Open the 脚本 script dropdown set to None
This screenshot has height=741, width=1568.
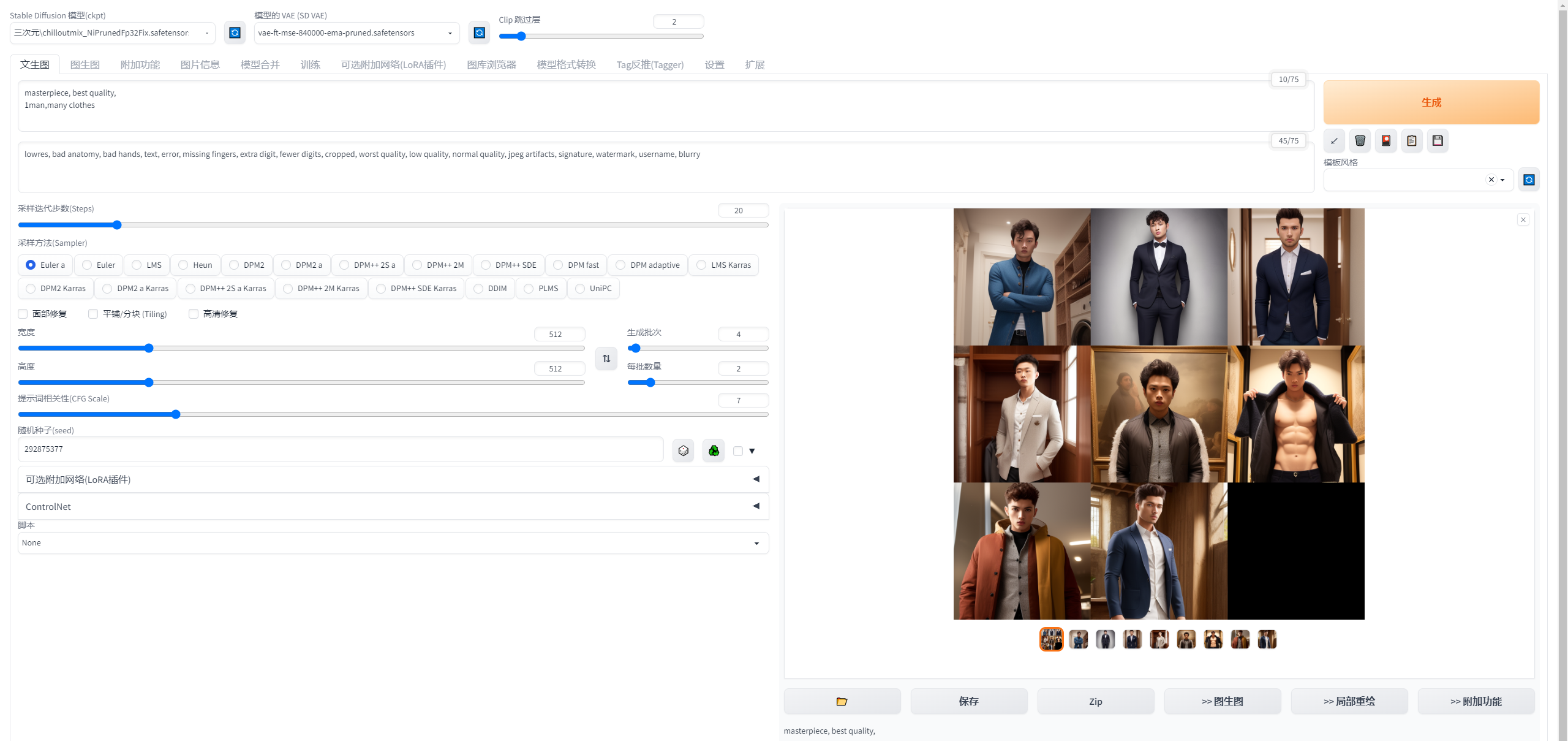tap(393, 543)
